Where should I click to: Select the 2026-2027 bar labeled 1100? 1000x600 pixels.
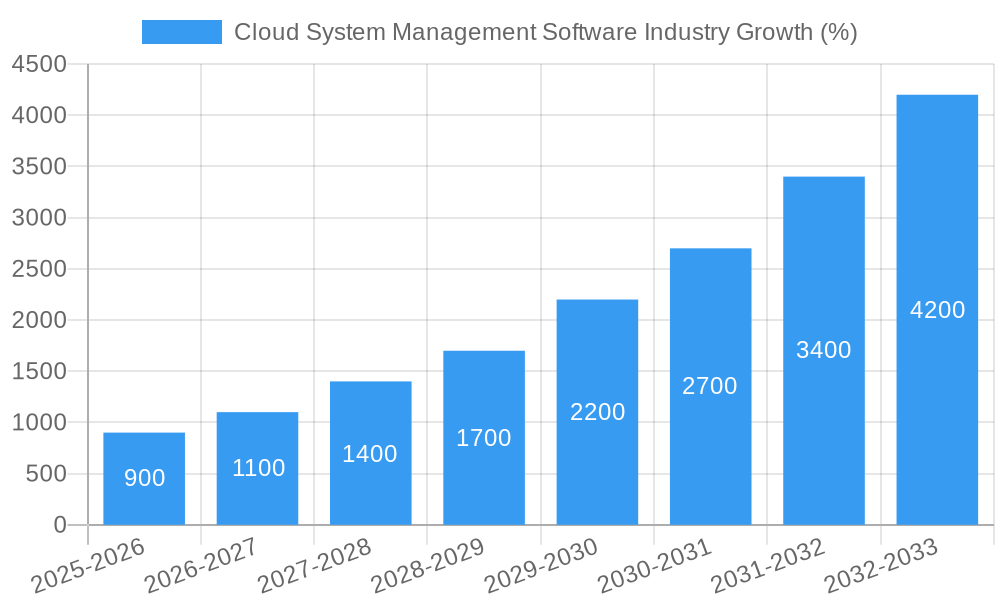(x=258, y=469)
